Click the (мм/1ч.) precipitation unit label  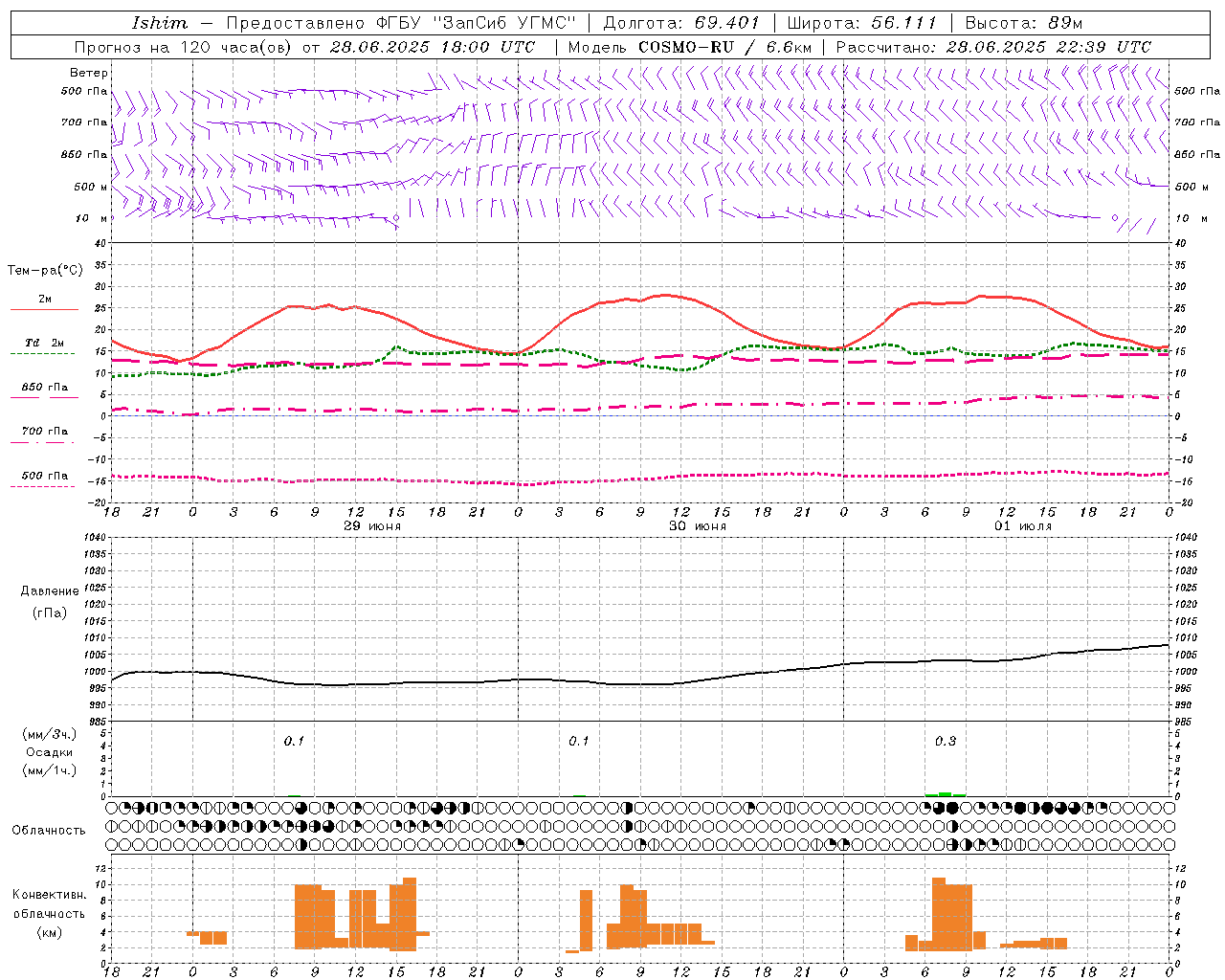[x=50, y=770]
